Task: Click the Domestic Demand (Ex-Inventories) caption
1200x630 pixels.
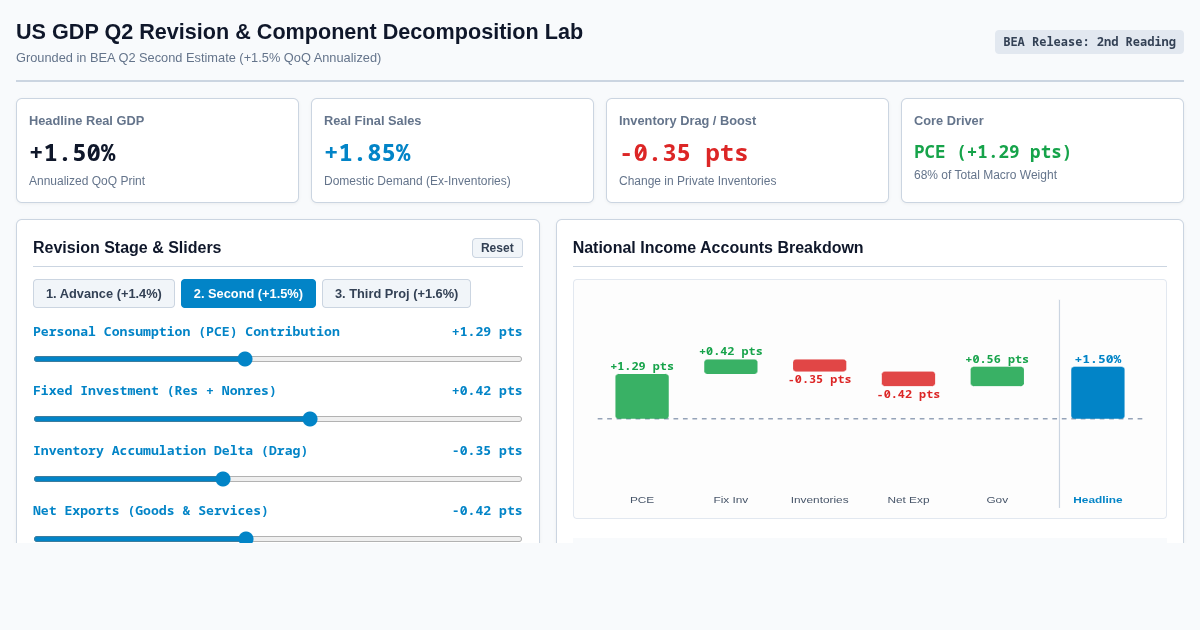Action: point(417,181)
